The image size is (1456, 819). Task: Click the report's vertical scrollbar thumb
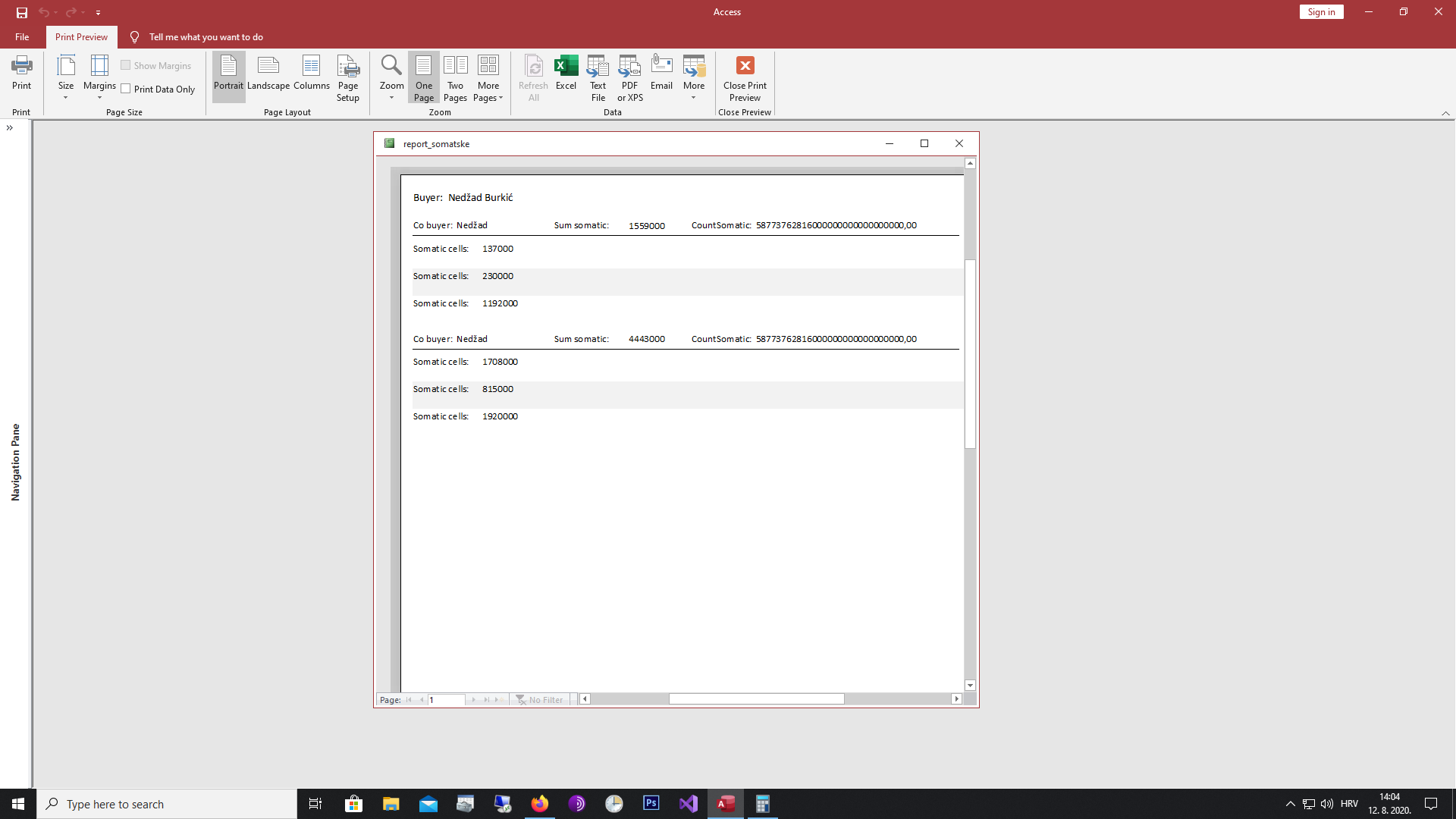970,353
